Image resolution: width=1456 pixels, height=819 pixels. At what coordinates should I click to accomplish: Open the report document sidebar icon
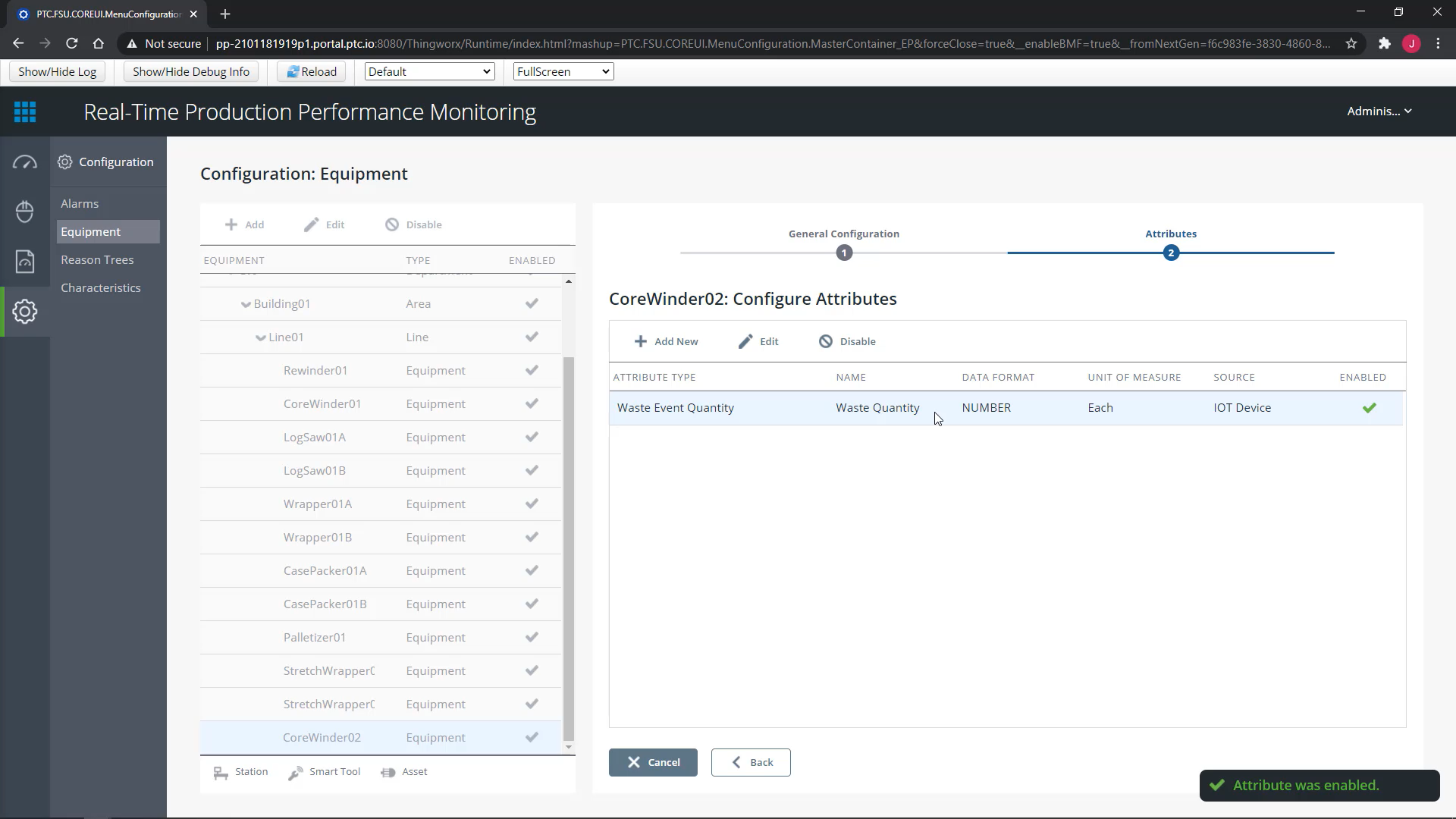25,262
